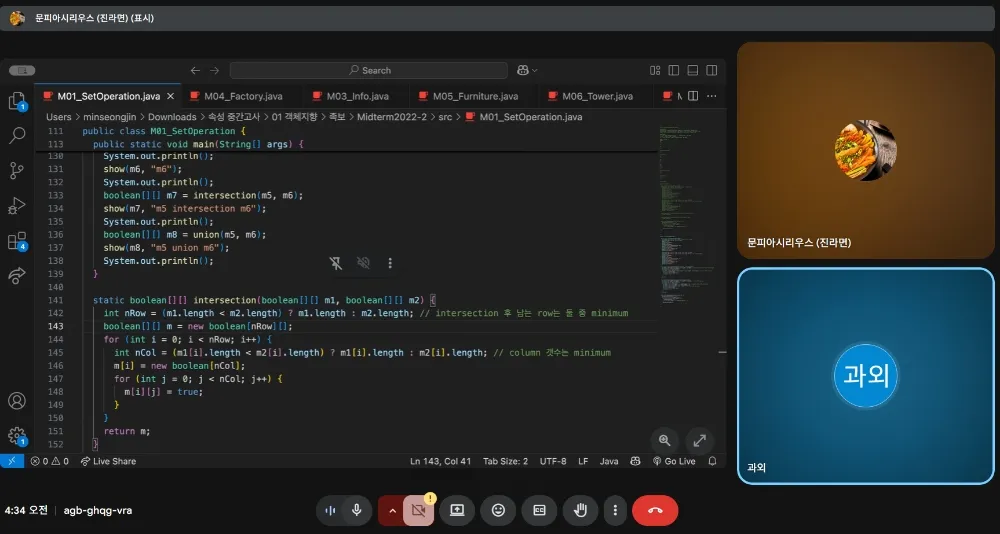Toggle the Primary Side Bar layout icon
This screenshot has height=534, width=1000.
(673, 70)
